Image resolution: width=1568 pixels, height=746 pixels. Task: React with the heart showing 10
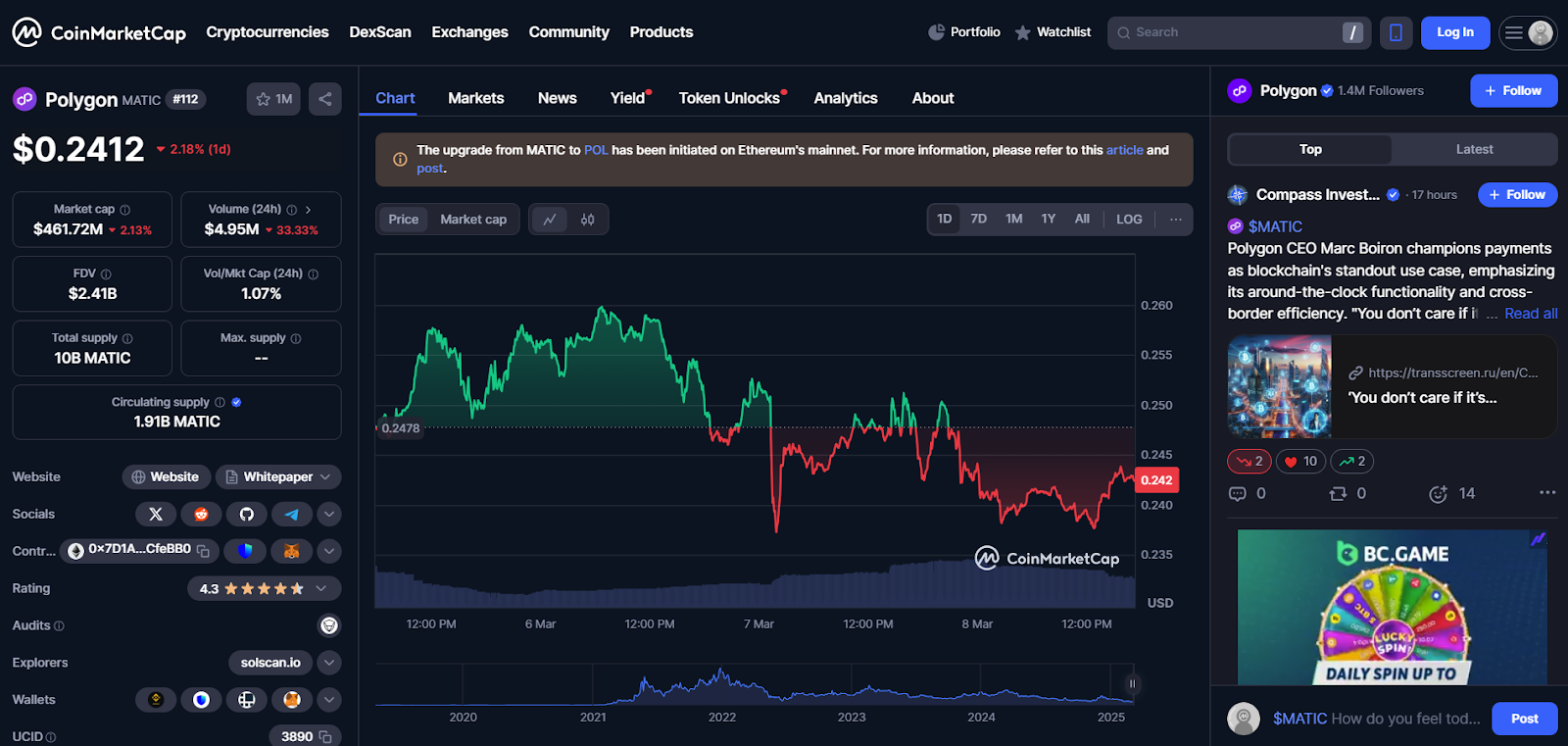coord(1300,461)
